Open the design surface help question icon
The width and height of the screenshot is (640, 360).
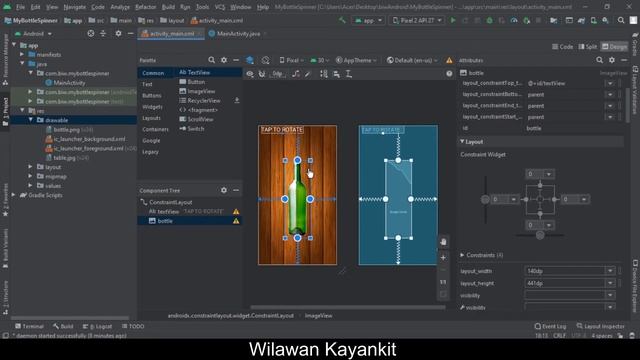pos(449,74)
